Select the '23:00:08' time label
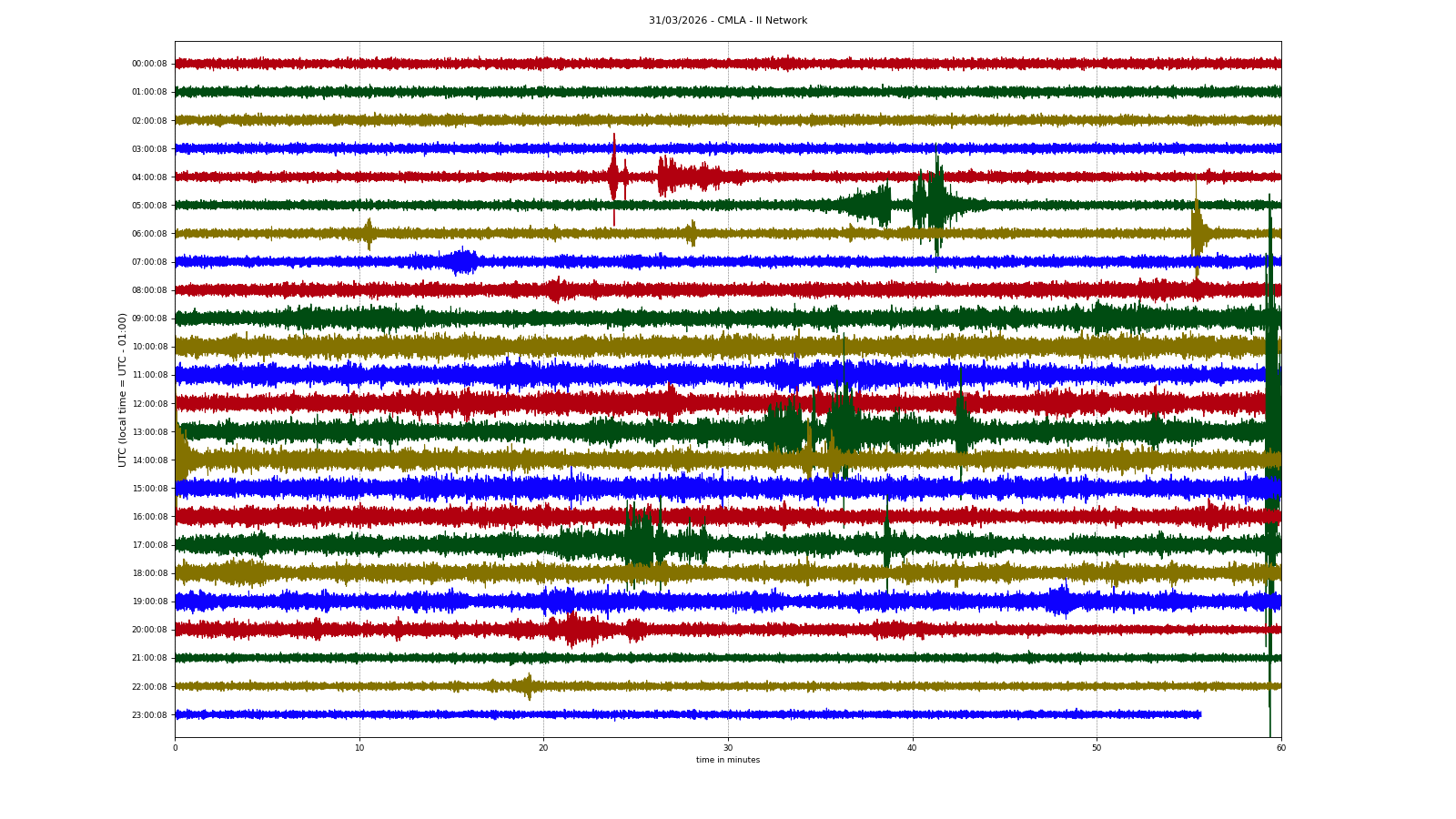1456x819 pixels. (149, 715)
